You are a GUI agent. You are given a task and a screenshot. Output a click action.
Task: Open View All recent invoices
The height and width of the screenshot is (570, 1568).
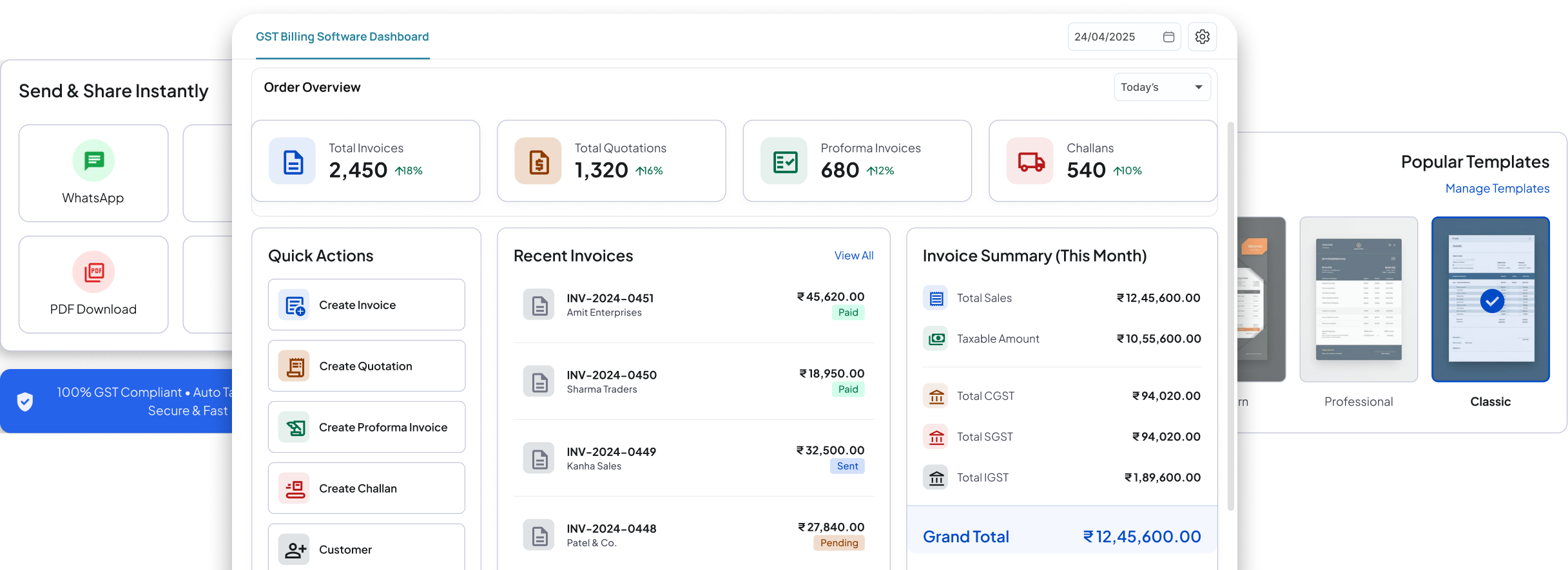coord(854,256)
